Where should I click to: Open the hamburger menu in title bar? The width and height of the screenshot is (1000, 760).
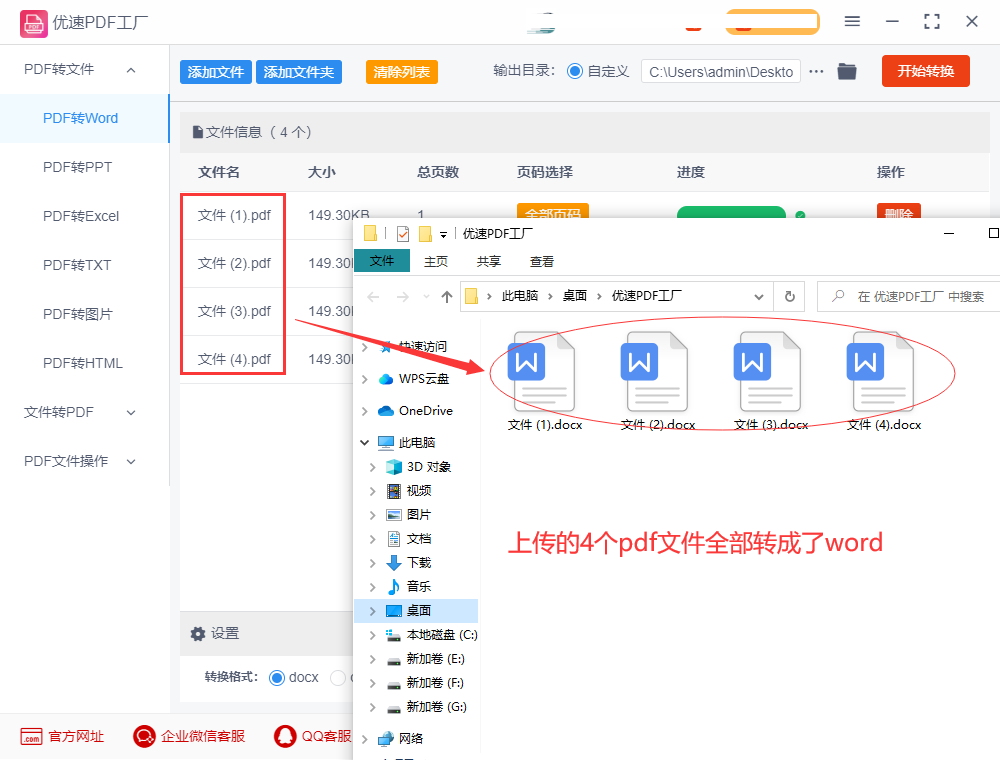pos(852,22)
